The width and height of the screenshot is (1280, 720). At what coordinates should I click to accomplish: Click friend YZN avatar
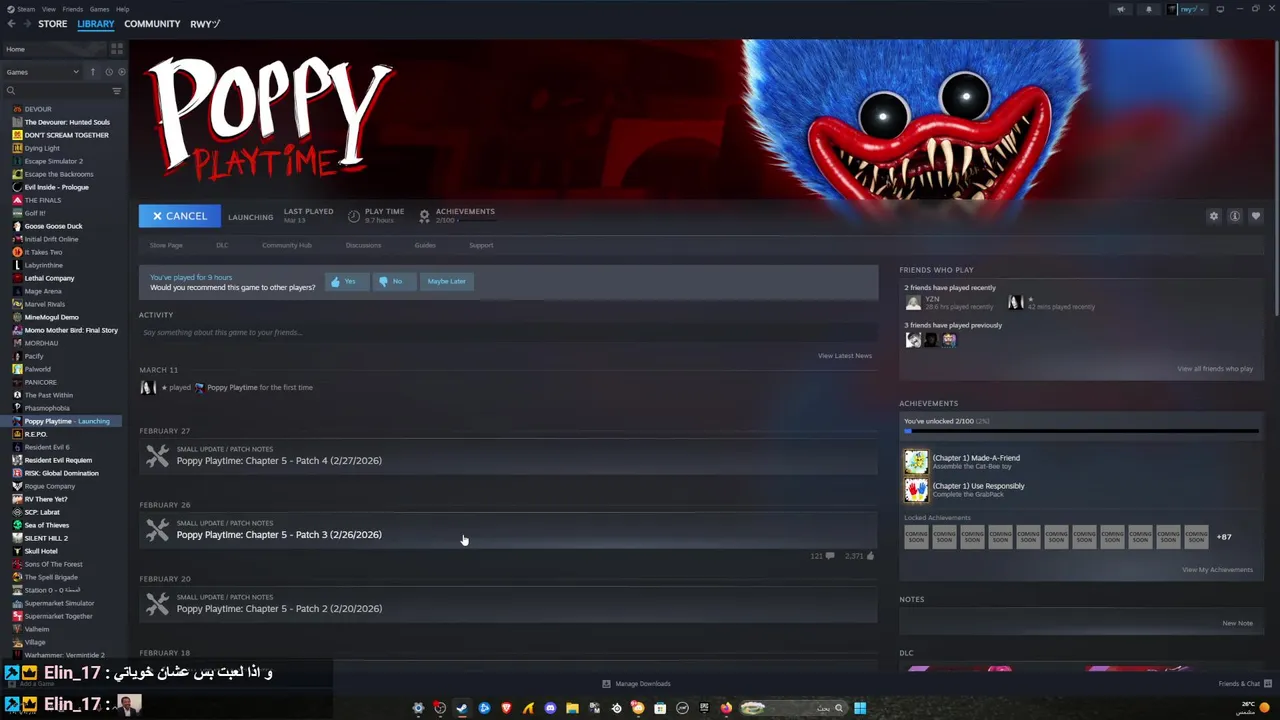pyautogui.click(x=913, y=302)
